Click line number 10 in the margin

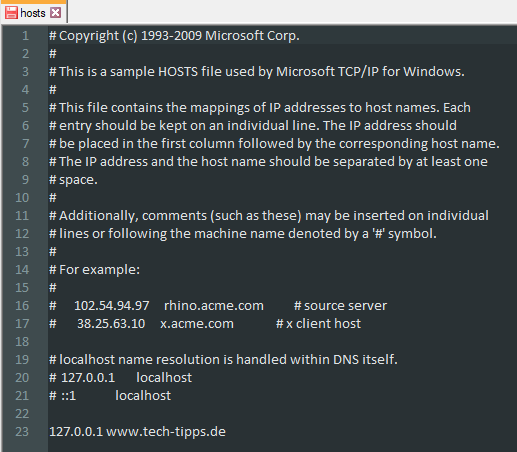point(22,198)
